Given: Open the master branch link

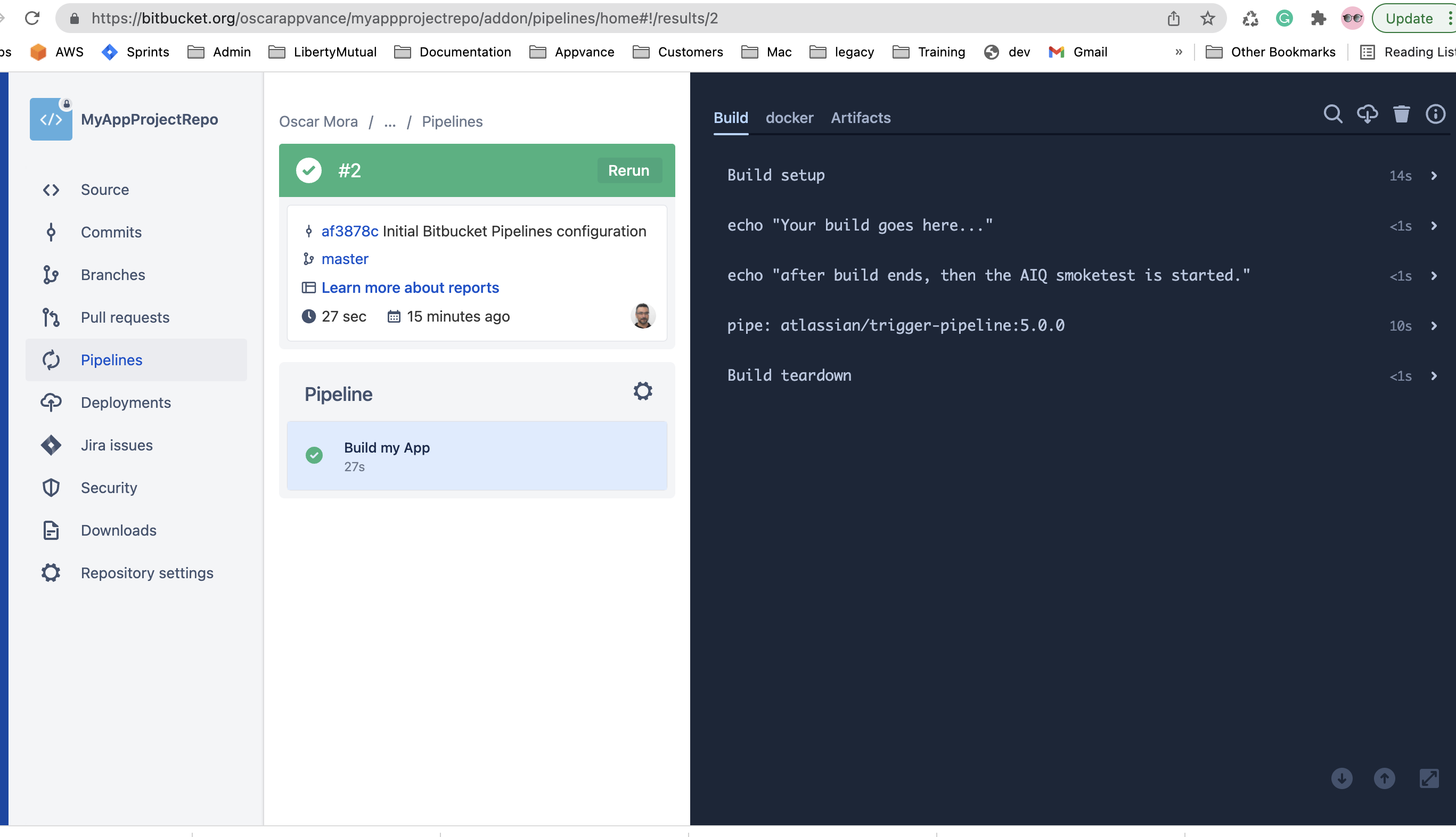Looking at the screenshot, I should pyautogui.click(x=345, y=259).
